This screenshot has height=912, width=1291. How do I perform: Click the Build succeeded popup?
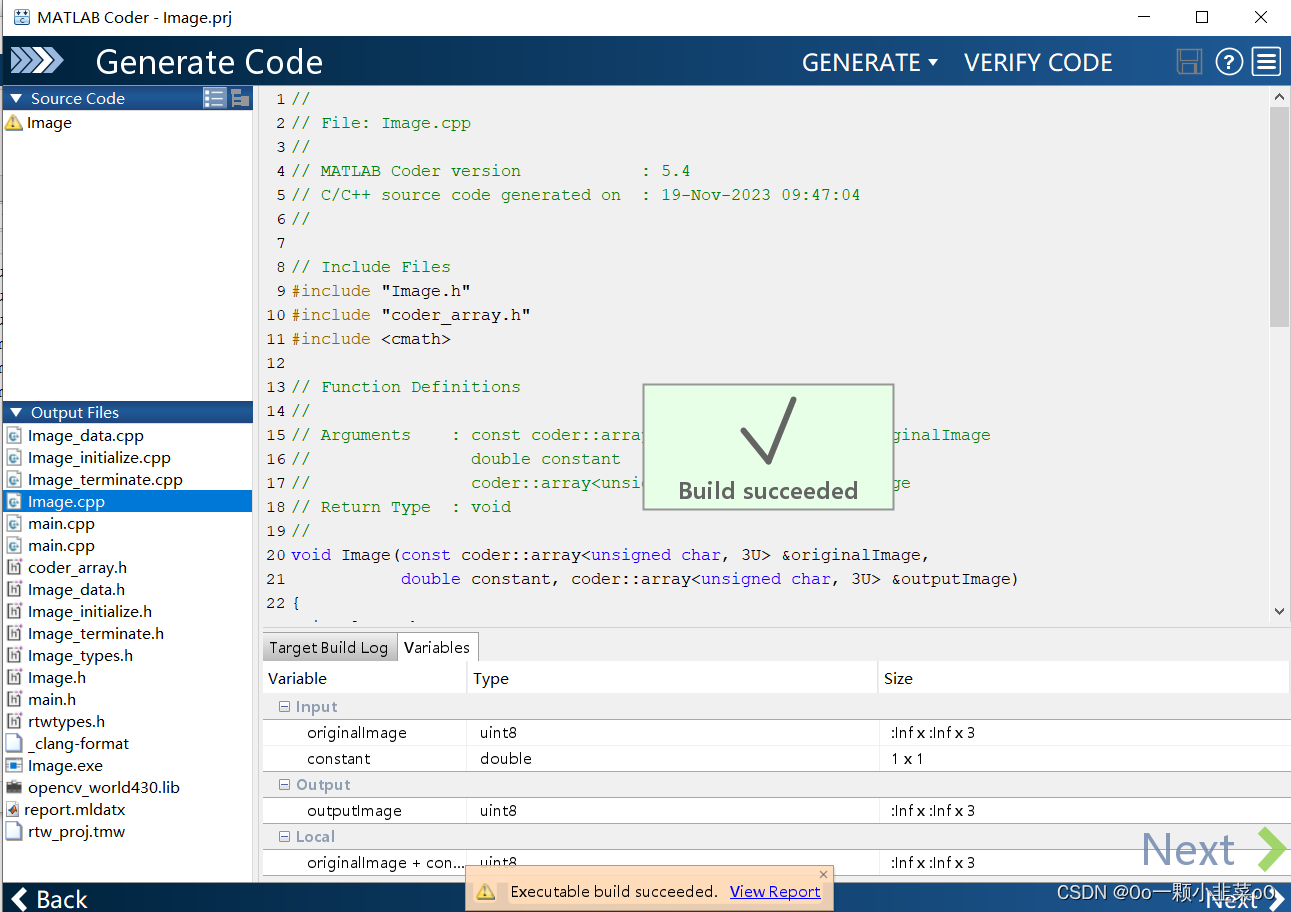[x=768, y=447]
